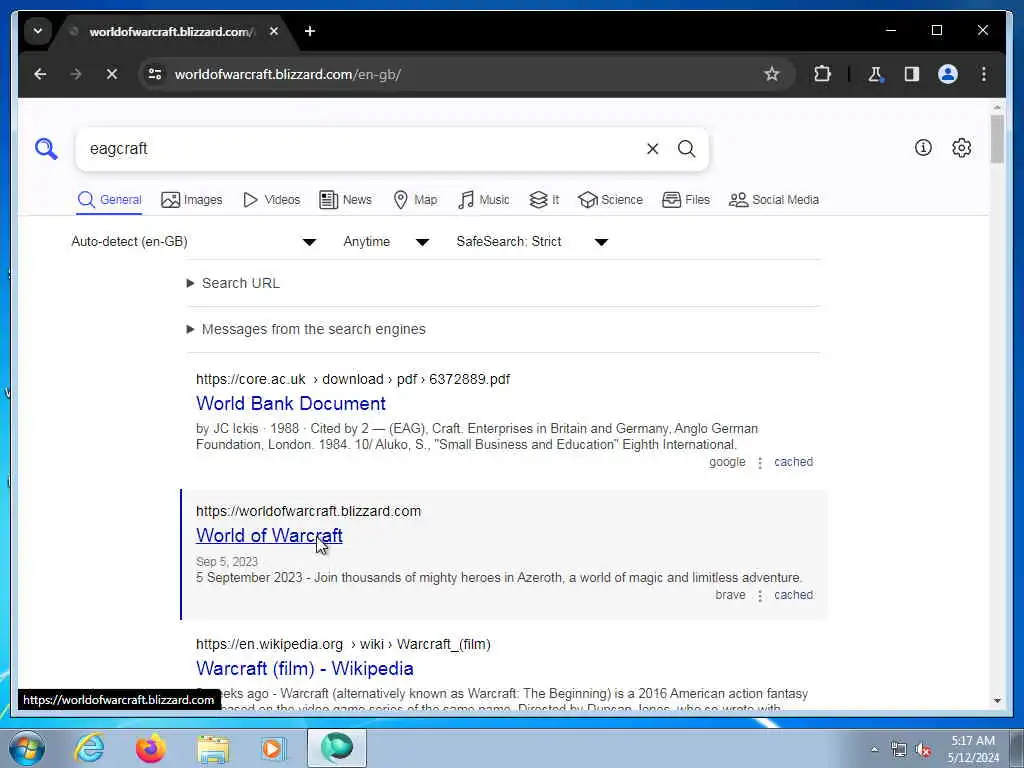The image size is (1024, 768).
Task: Switch to the News search tab
Action: [x=345, y=200]
